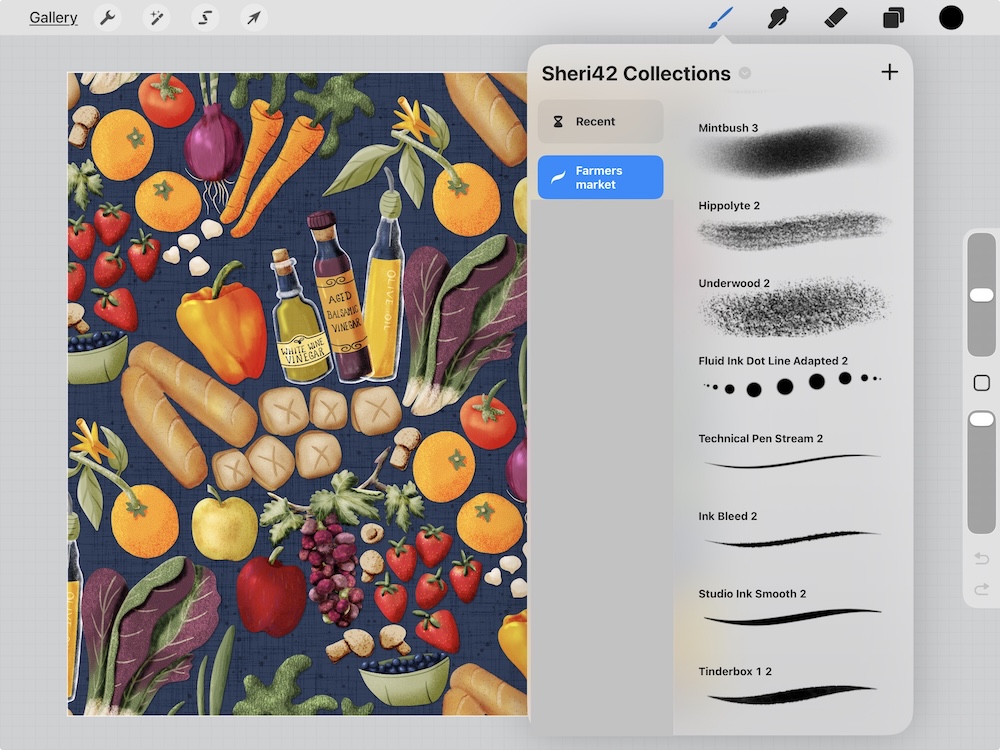Add a new brush with plus button

pyautogui.click(x=889, y=72)
